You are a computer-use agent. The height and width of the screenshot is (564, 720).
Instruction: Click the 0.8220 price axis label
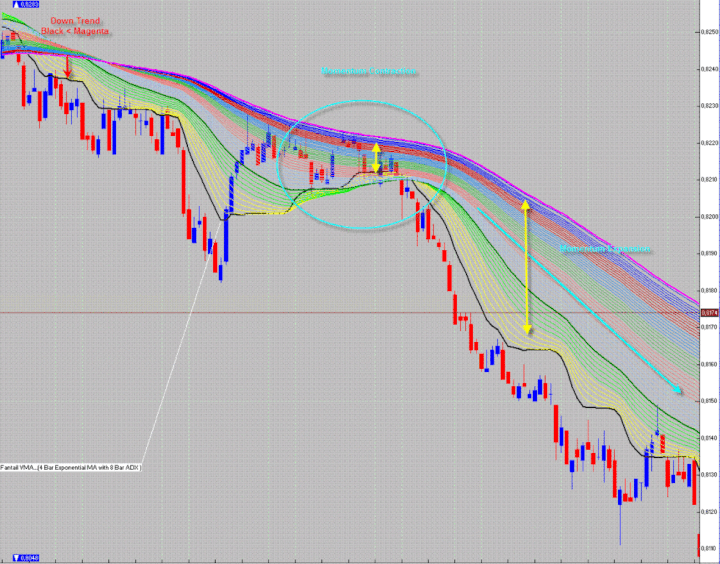coord(709,143)
